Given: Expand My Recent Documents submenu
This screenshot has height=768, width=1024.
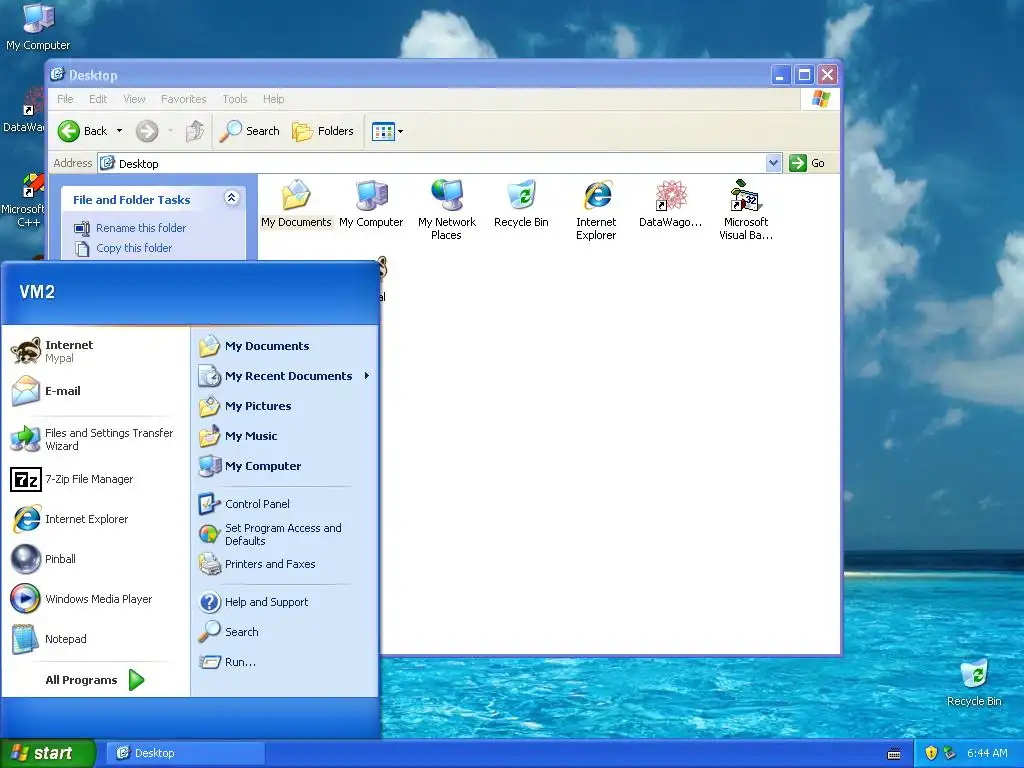Looking at the screenshot, I should click(284, 376).
